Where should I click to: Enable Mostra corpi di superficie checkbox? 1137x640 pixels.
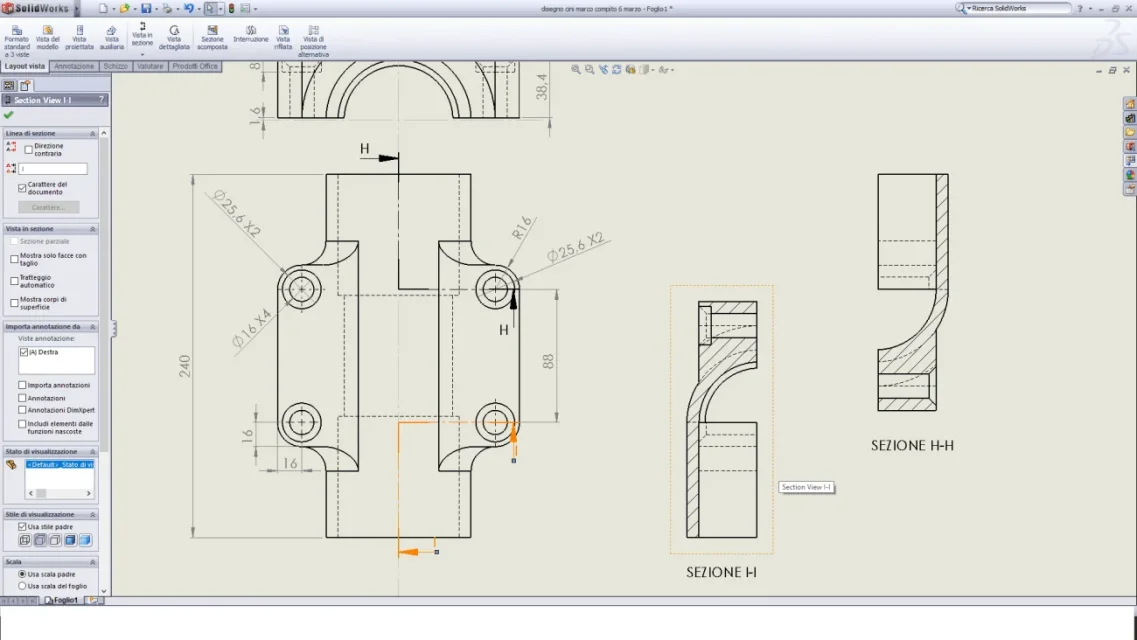[x=15, y=302]
